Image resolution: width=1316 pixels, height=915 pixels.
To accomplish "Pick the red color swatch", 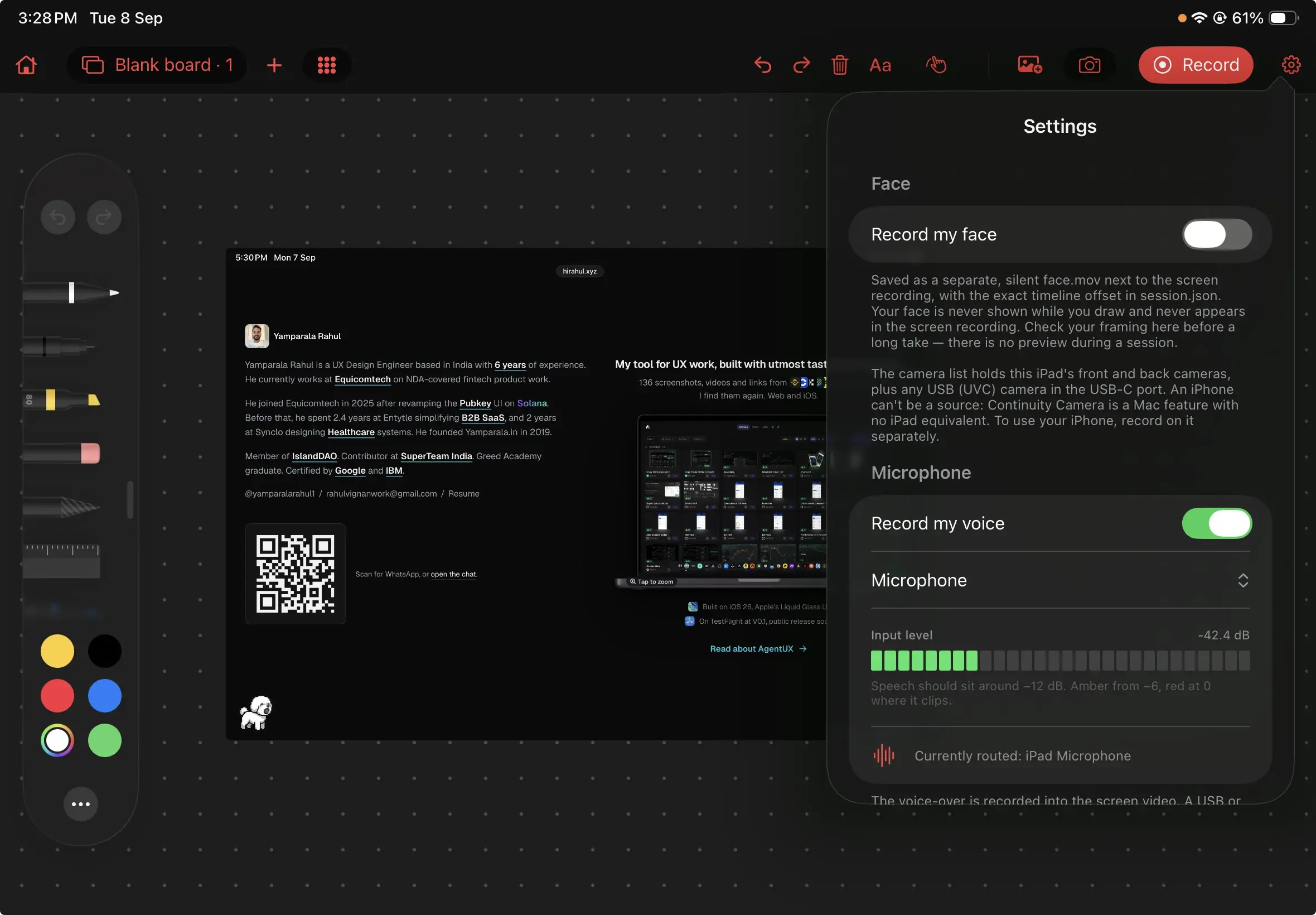I will 57,696.
